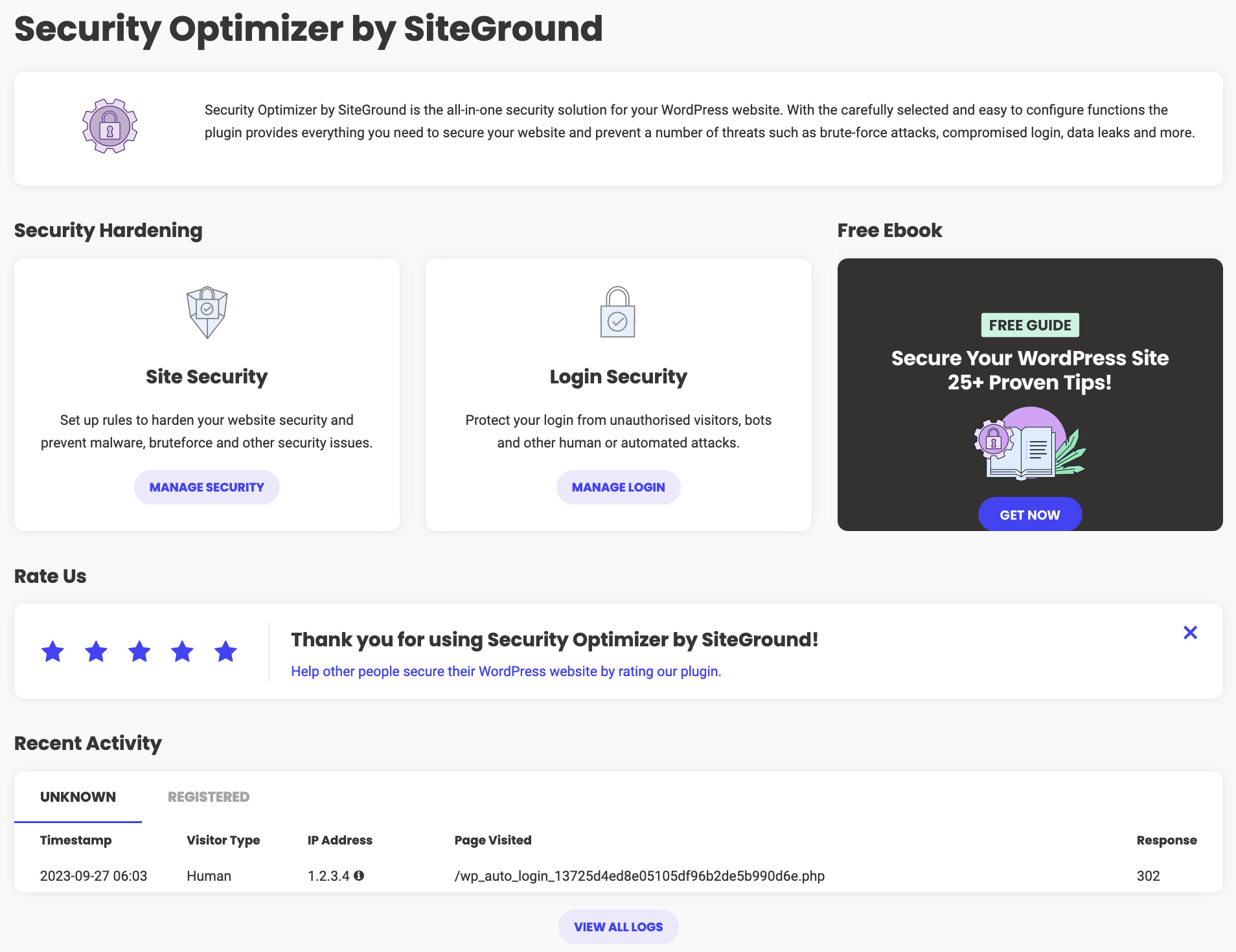Rate with the second star

click(x=96, y=652)
